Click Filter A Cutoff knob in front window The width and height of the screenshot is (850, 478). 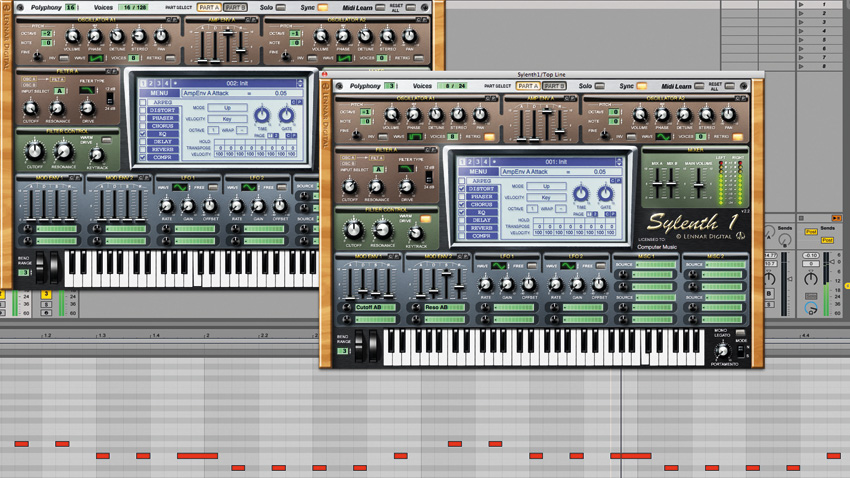click(x=350, y=186)
